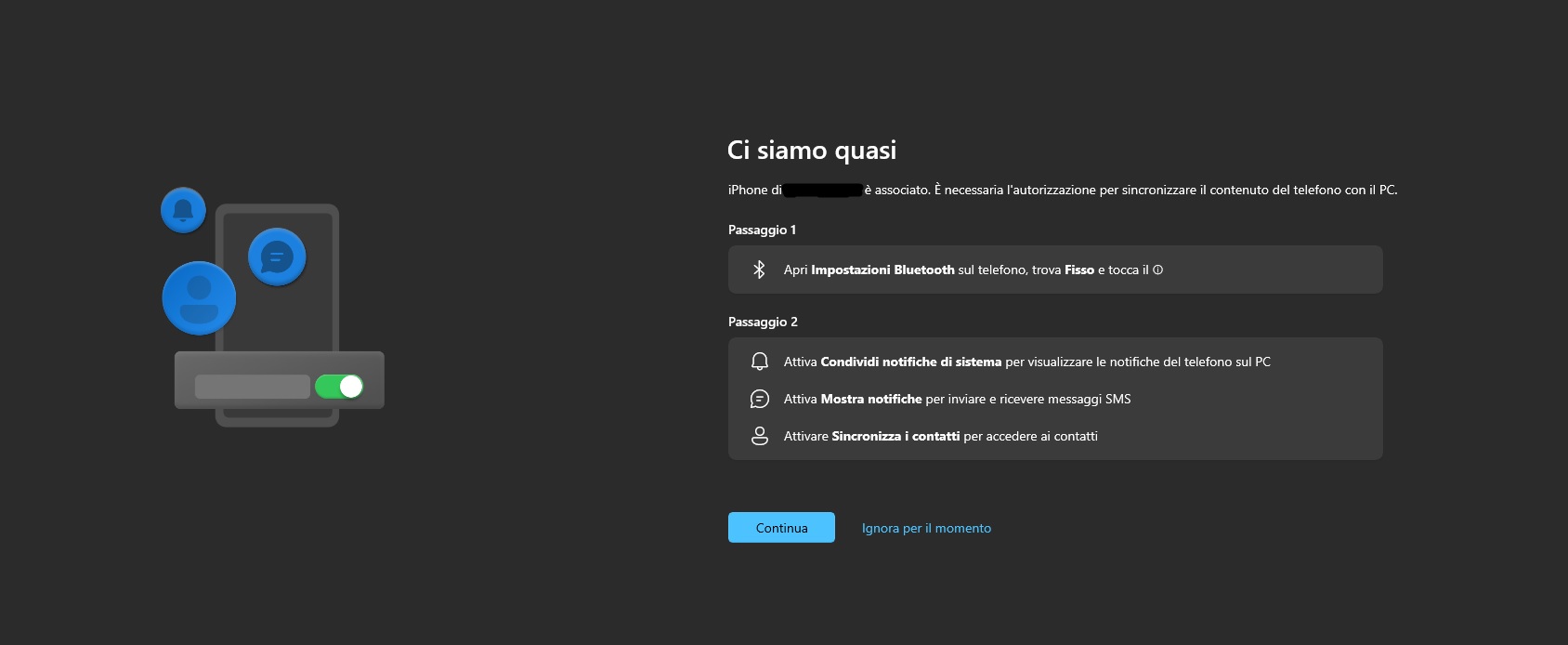Click the info circle icon after 'tocca il'
The height and width of the screenshot is (645, 1568).
[1157, 270]
